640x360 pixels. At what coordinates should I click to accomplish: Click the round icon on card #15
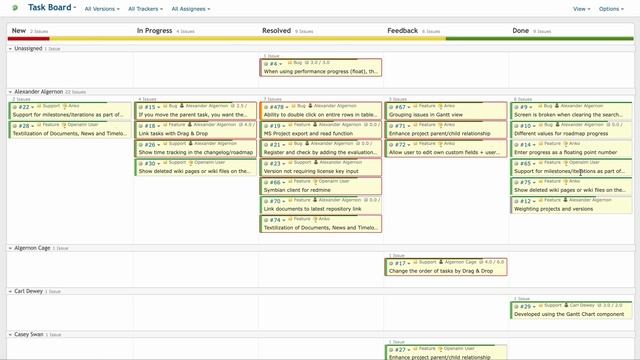(x=140, y=107)
